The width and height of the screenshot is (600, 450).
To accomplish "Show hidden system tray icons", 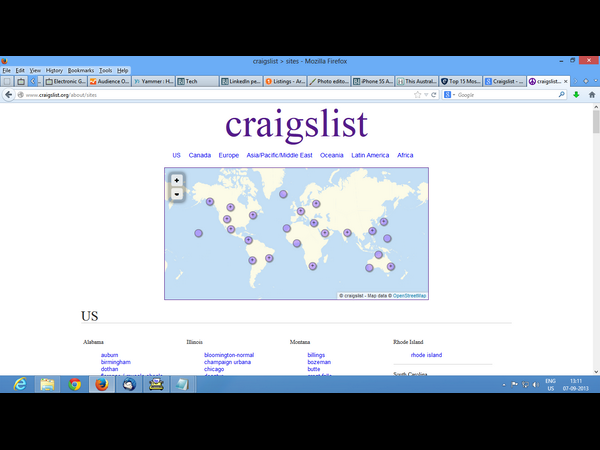I will point(504,385).
